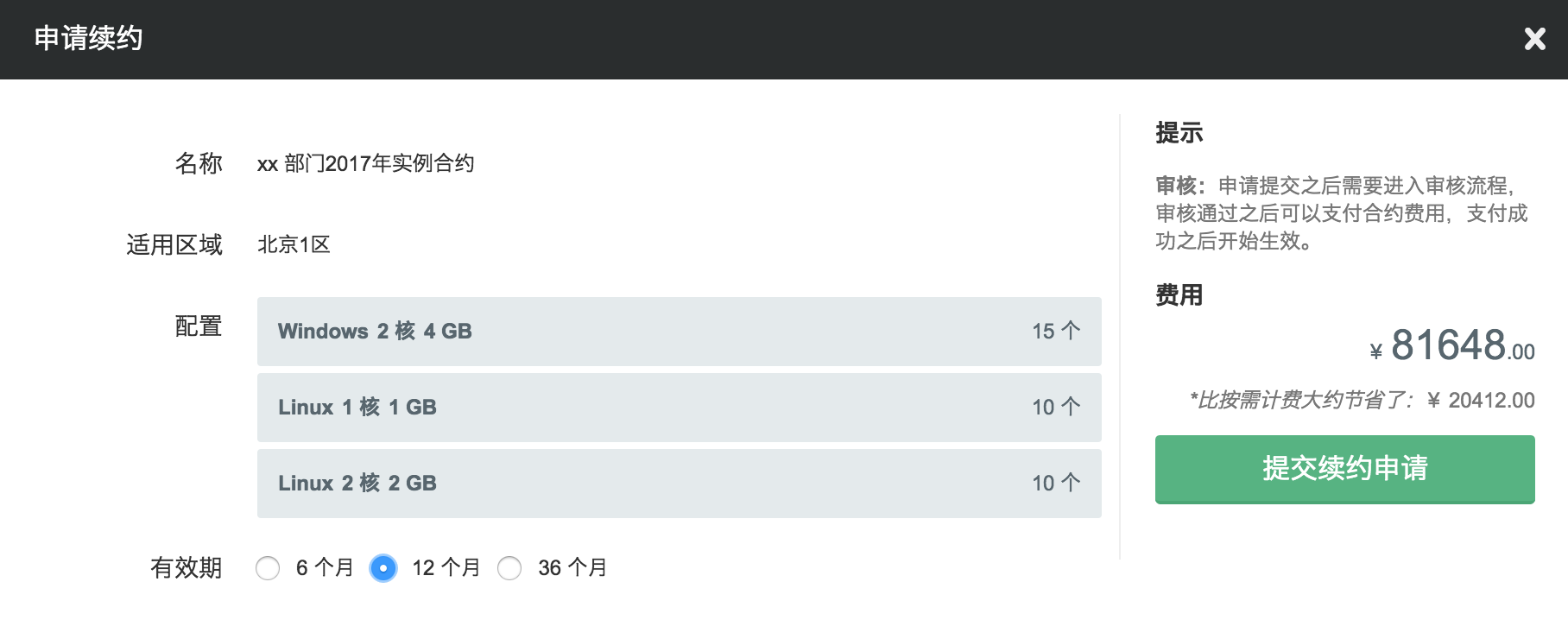Click the 费用 heading
This screenshot has width=1568, height=620.
1179,295
